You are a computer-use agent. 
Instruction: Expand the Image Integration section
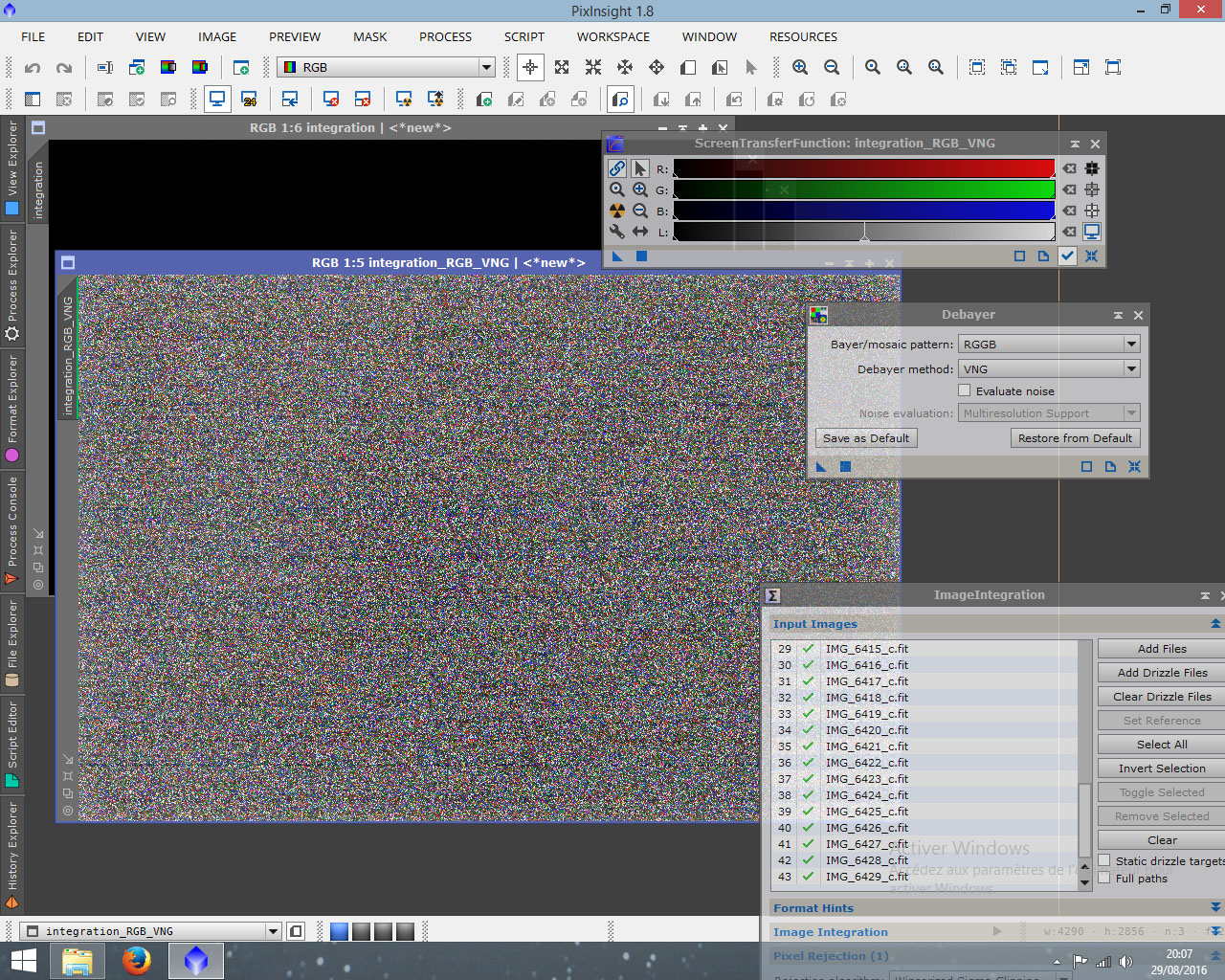[x=1215, y=931]
